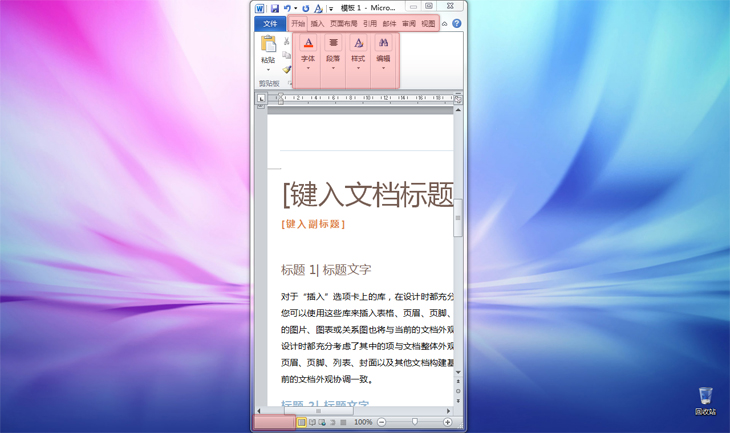This screenshot has height=433, width=730.
Task: Click the zoom in plus button
Action: pos(447,423)
